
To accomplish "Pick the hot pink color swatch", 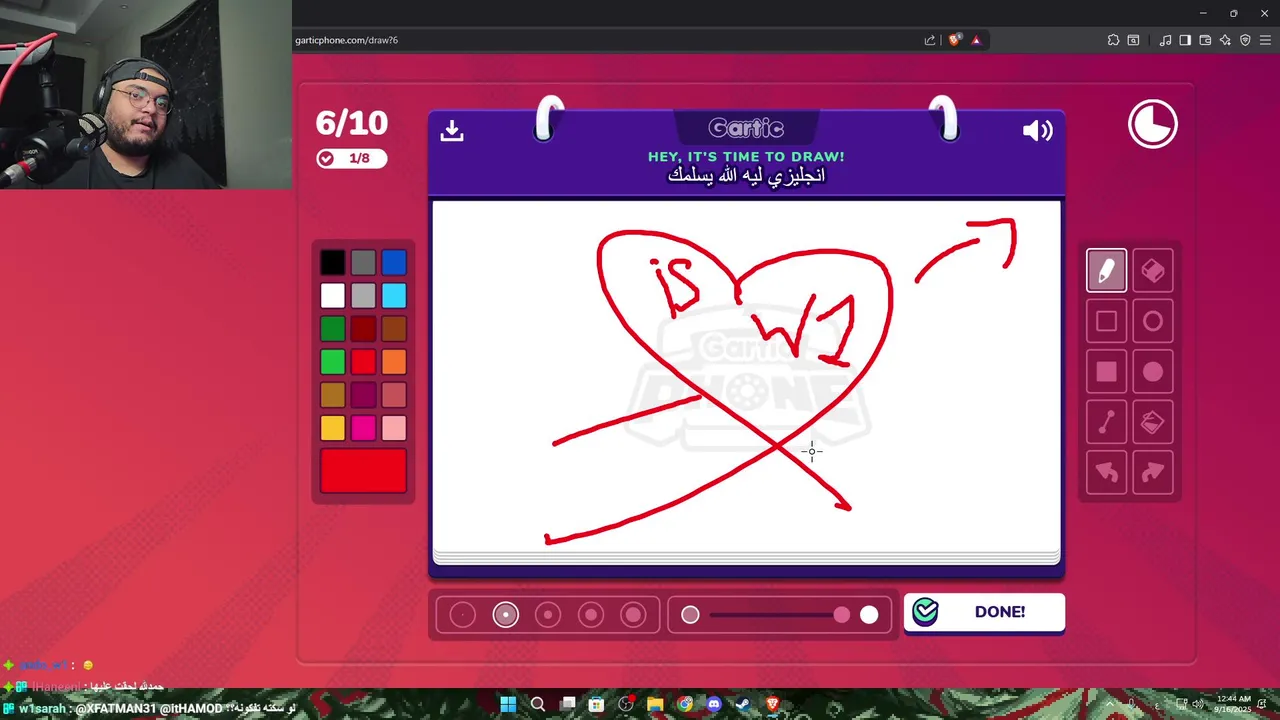I will [x=363, y=428].
